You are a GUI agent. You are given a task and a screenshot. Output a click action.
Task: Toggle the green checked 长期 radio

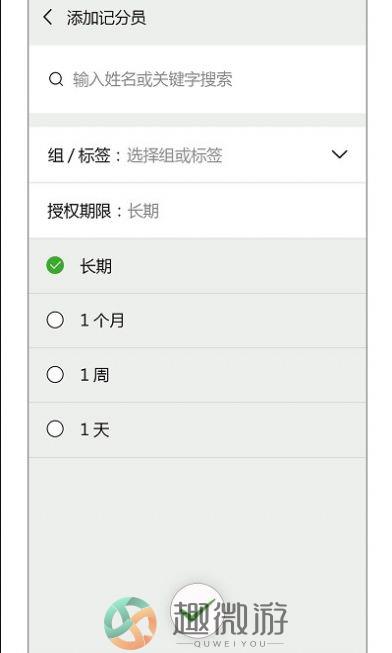(x=55, y=265)
